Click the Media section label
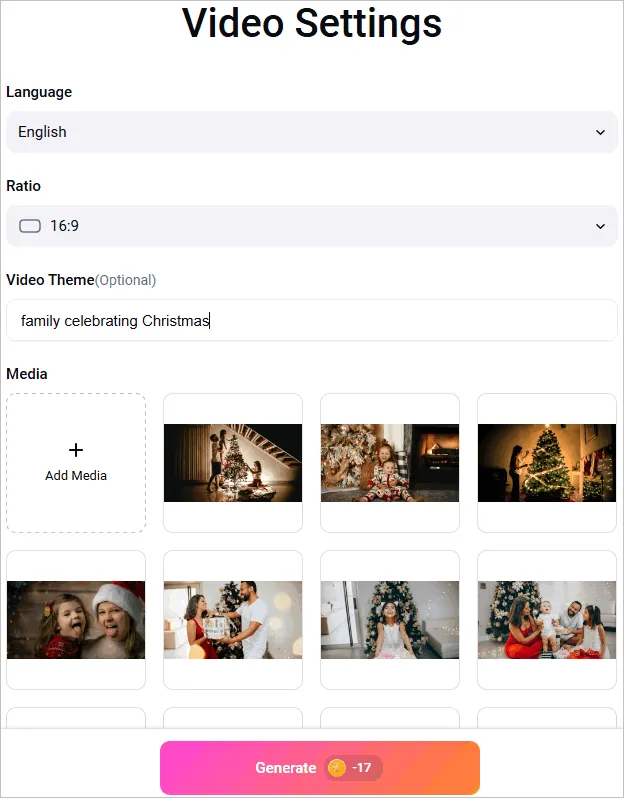Screen dimensions: 624x798 click(x=27, y=374)
